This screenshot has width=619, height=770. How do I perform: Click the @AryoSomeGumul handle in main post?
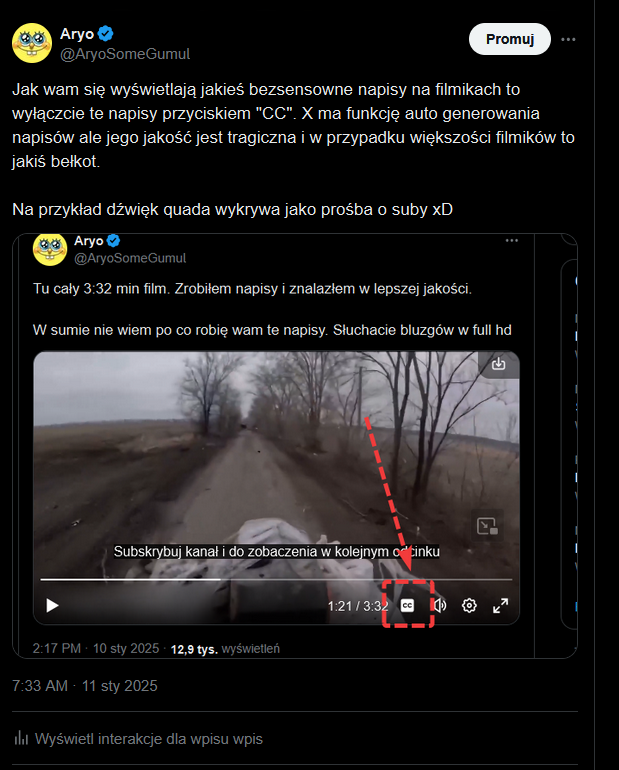pyautogui.click(x=125, y=54)
